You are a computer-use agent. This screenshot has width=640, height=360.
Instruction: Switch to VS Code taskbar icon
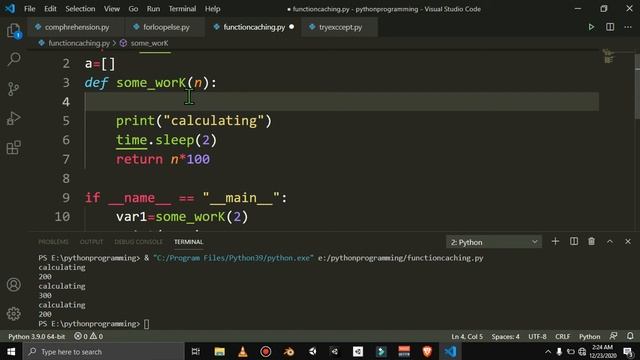[x=450, y=351]
